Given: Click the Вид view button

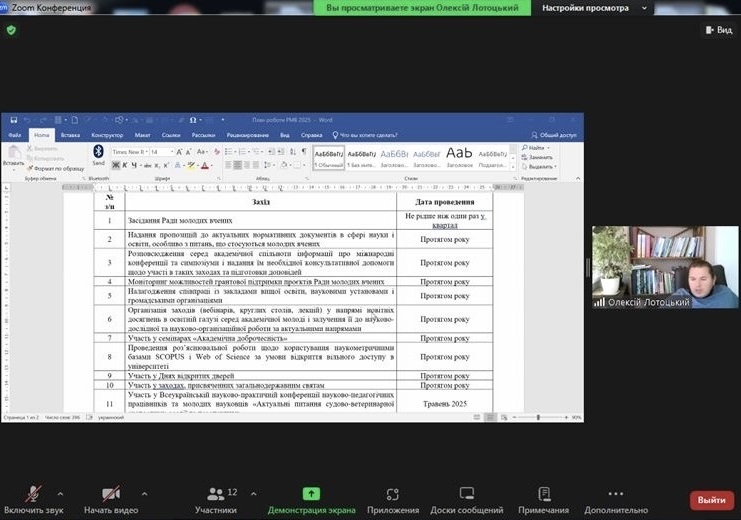Looking at the screenshot, I should point(718,30).
